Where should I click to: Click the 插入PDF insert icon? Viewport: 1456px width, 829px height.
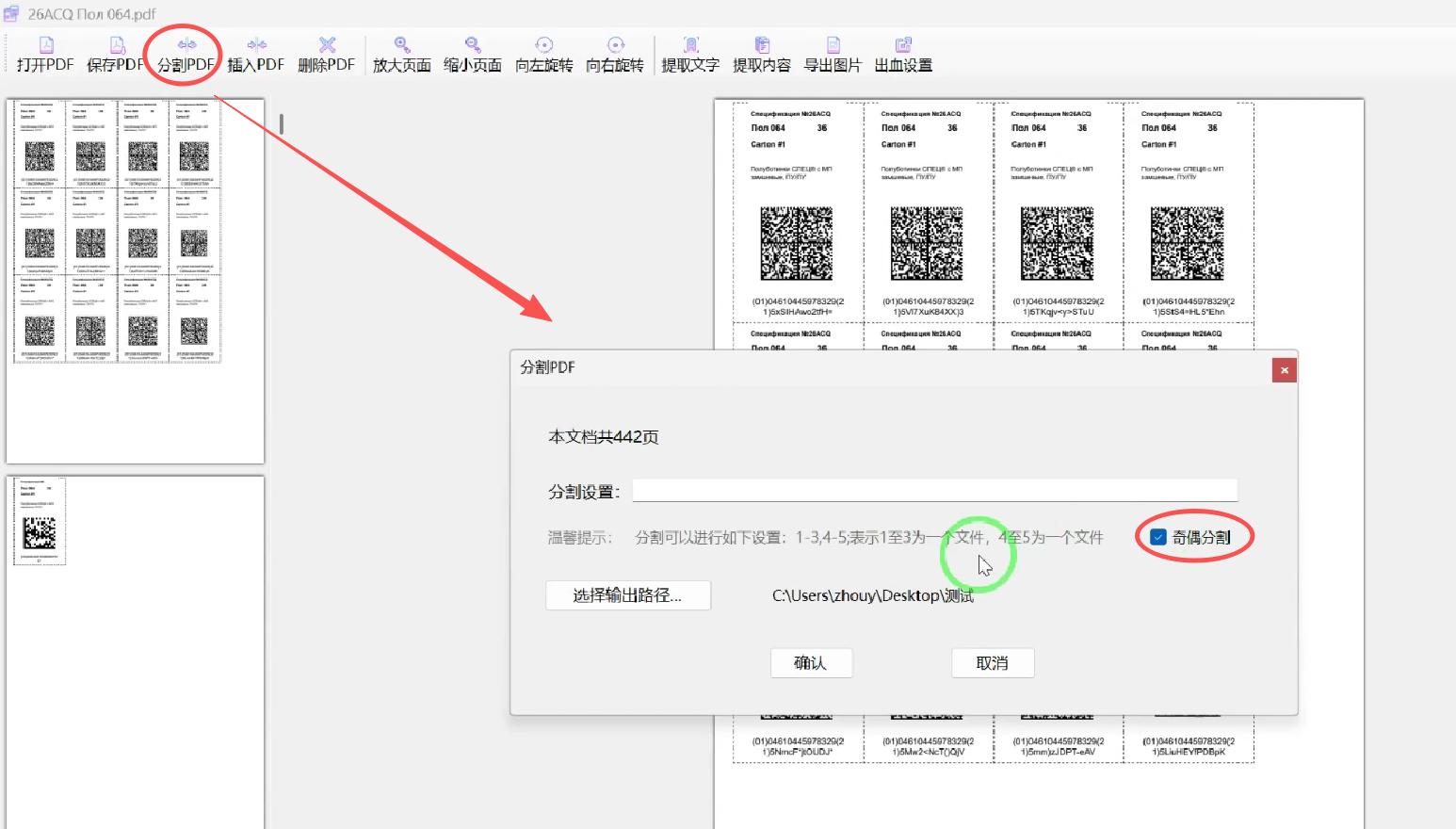click(x=256, y=54)
